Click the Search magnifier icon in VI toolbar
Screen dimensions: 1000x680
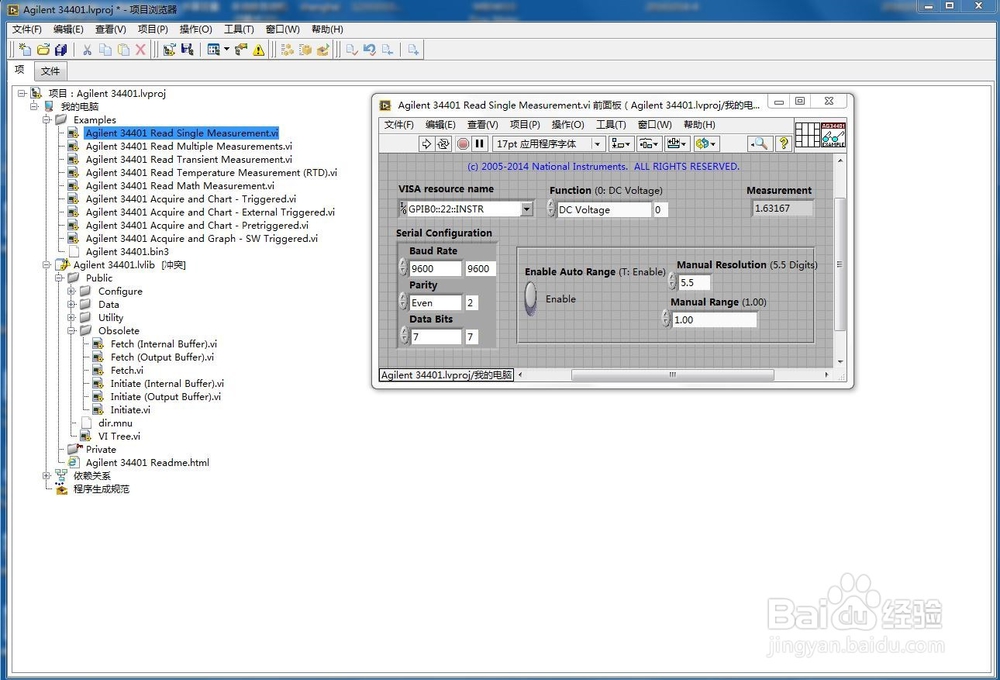pyautogui.click(x=760, y=144)
